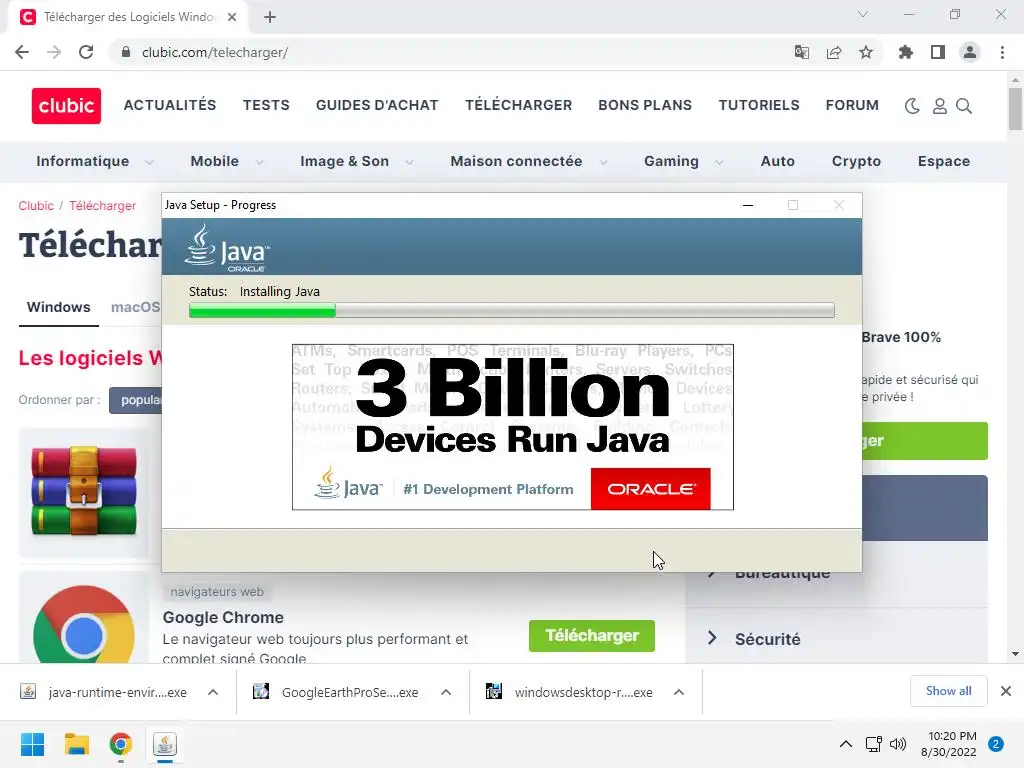The image size is (1024, 768).
Task: Show hidden system tray icons
Action: pos(846,744)
